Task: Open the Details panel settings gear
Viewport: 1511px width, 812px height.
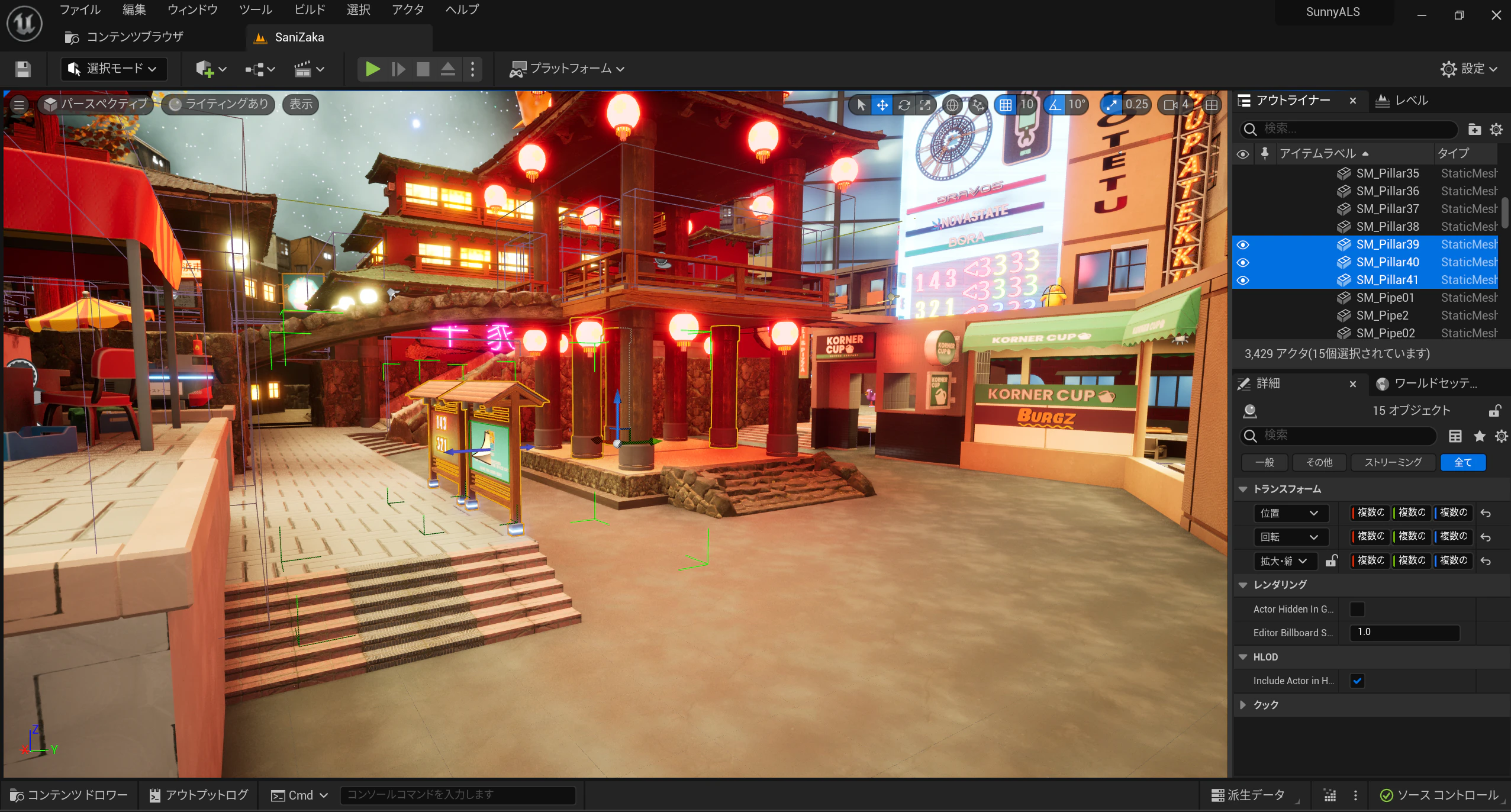Action: (x=1501, y=436)
